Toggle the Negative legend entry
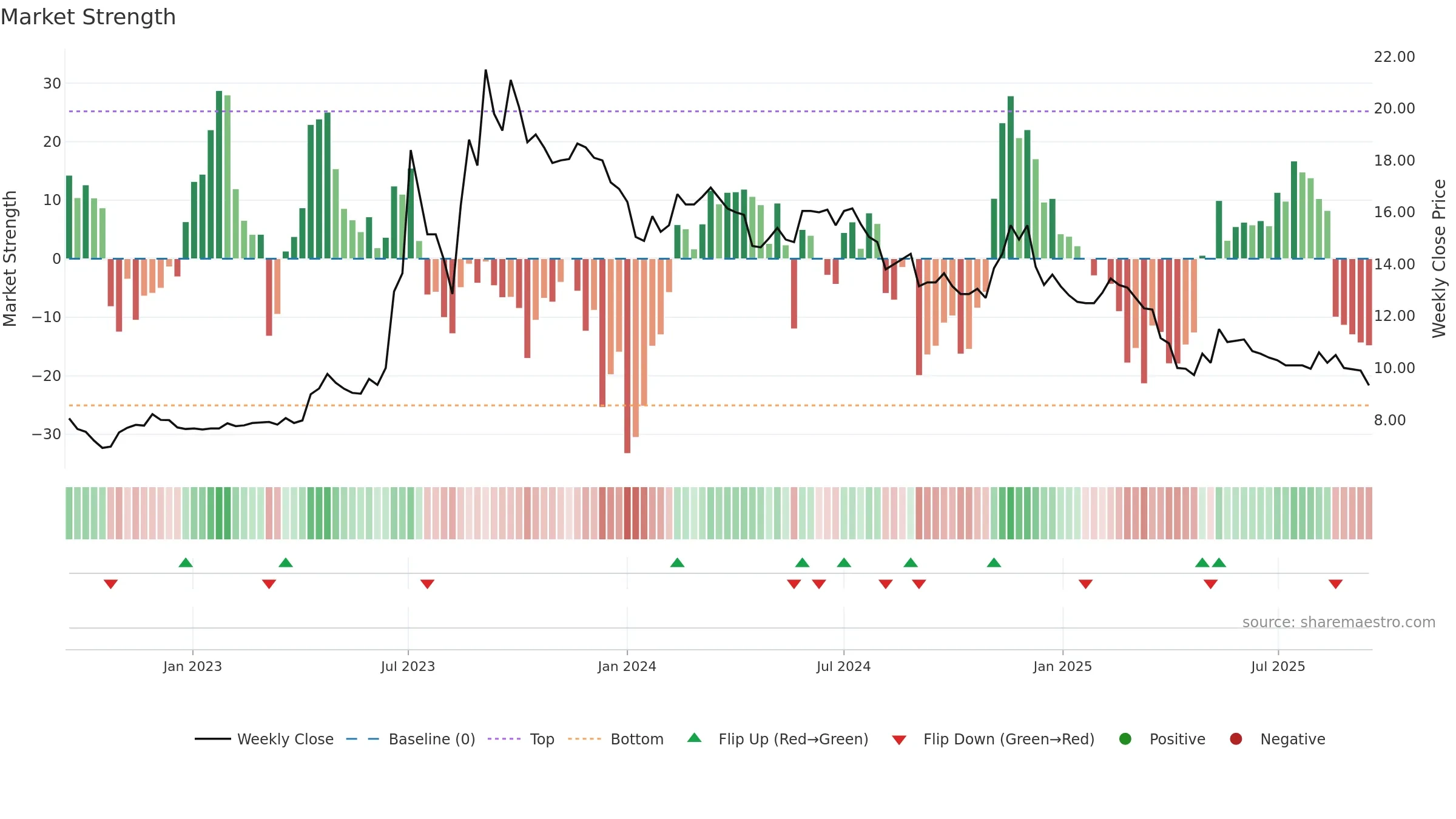Image resolution: width=1456 pixels, height=819 pixels. (1277, 739)
